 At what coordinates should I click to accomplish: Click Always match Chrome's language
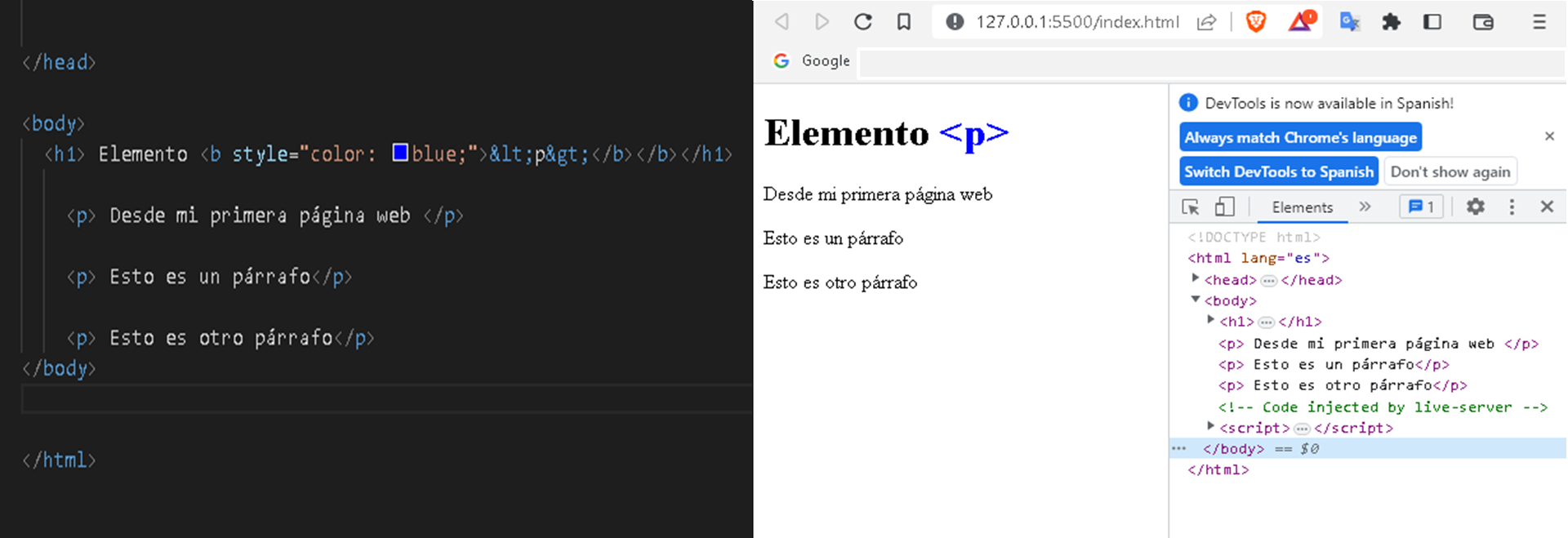[1300, 137]
